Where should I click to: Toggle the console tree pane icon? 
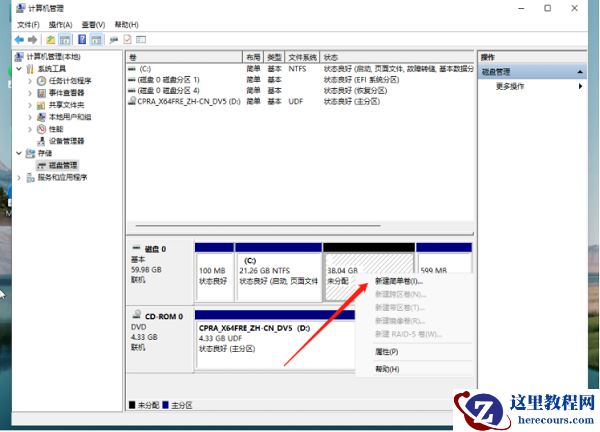click(x=65, y=39)
